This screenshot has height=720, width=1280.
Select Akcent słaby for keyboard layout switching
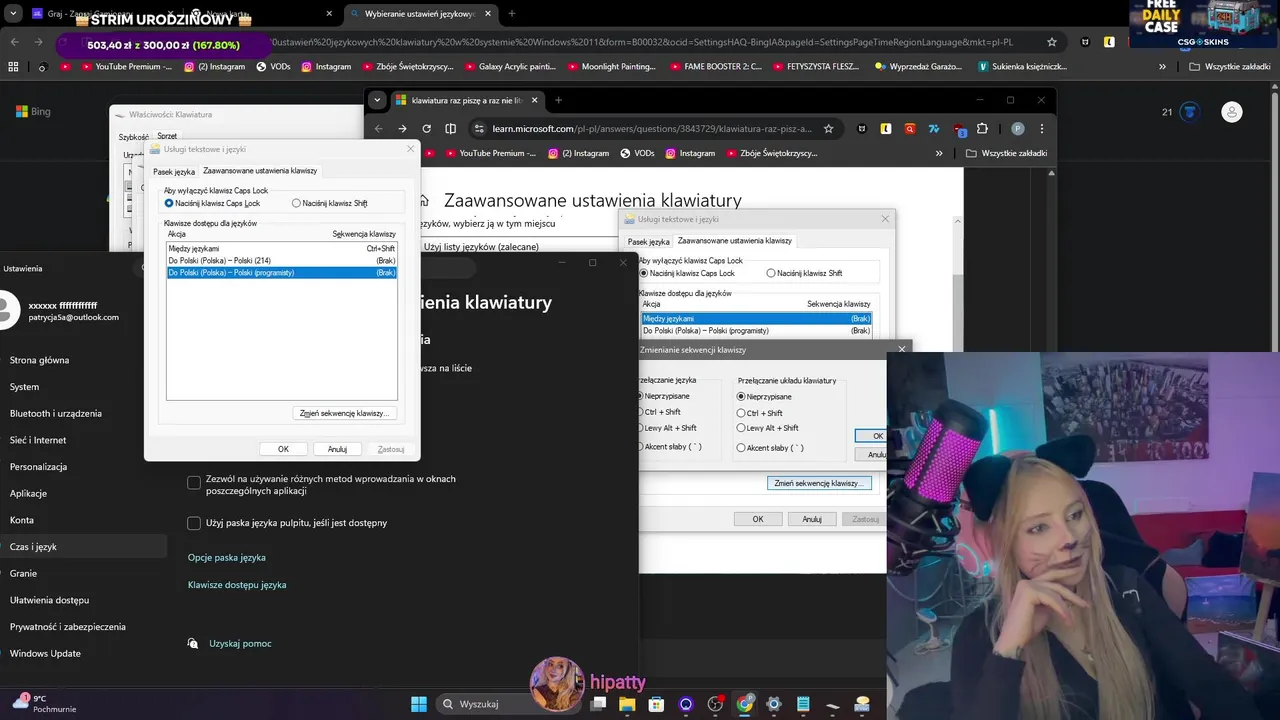coord(769,448)
